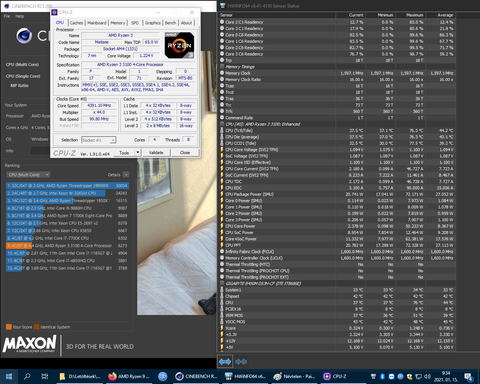
Task: Click the Current column header in HWiNFO
Action: coord(350,15)
